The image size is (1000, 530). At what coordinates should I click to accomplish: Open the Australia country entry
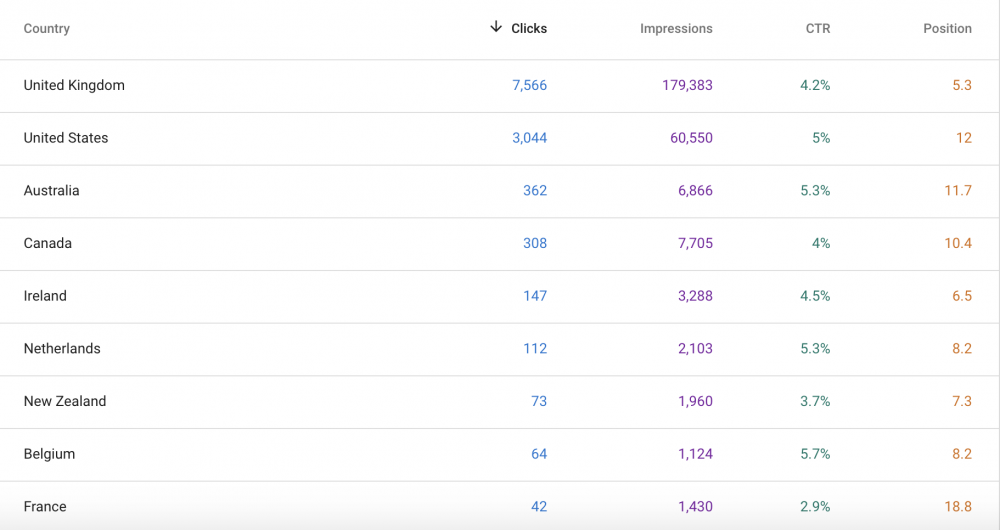[52, 191]
